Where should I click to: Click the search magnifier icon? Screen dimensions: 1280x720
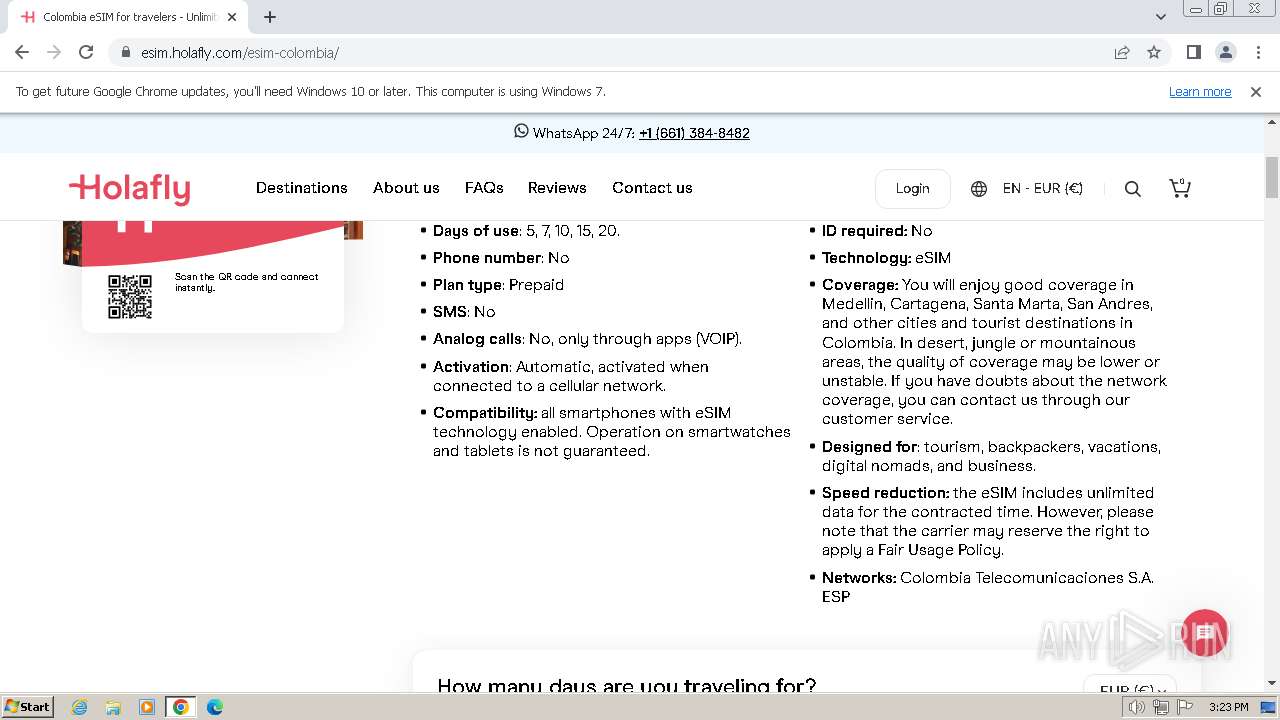point(1132,189)
